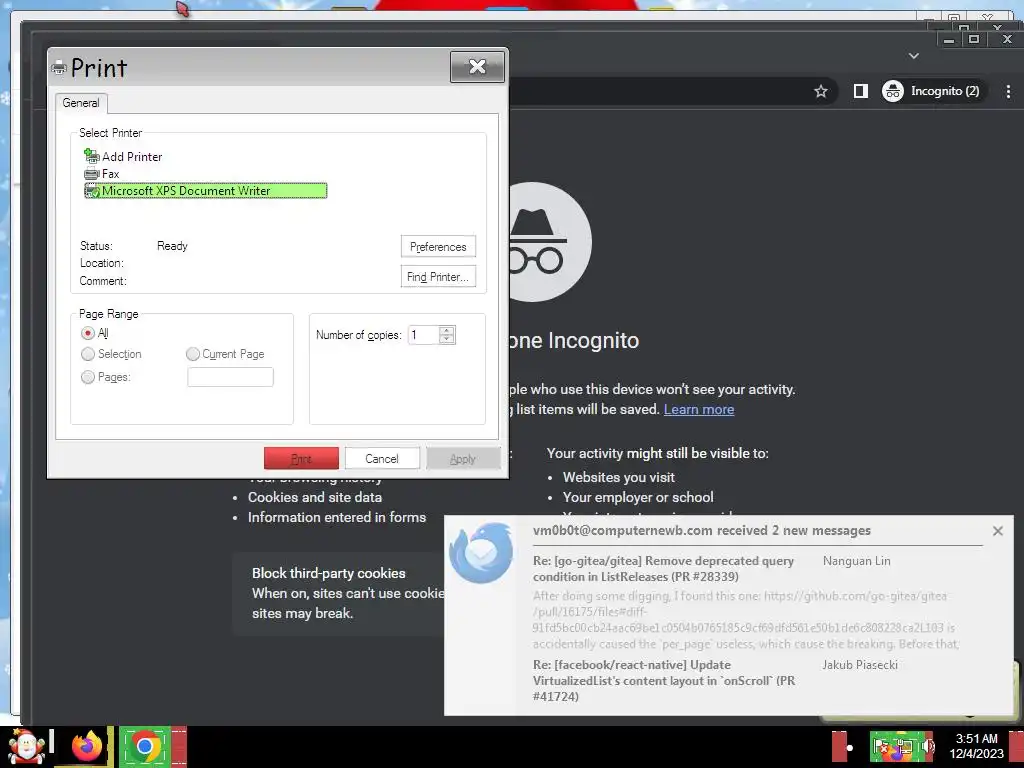The image size is (1024, 768).
Task: Open Firefox from the taskbar
Action: (87, 746)
